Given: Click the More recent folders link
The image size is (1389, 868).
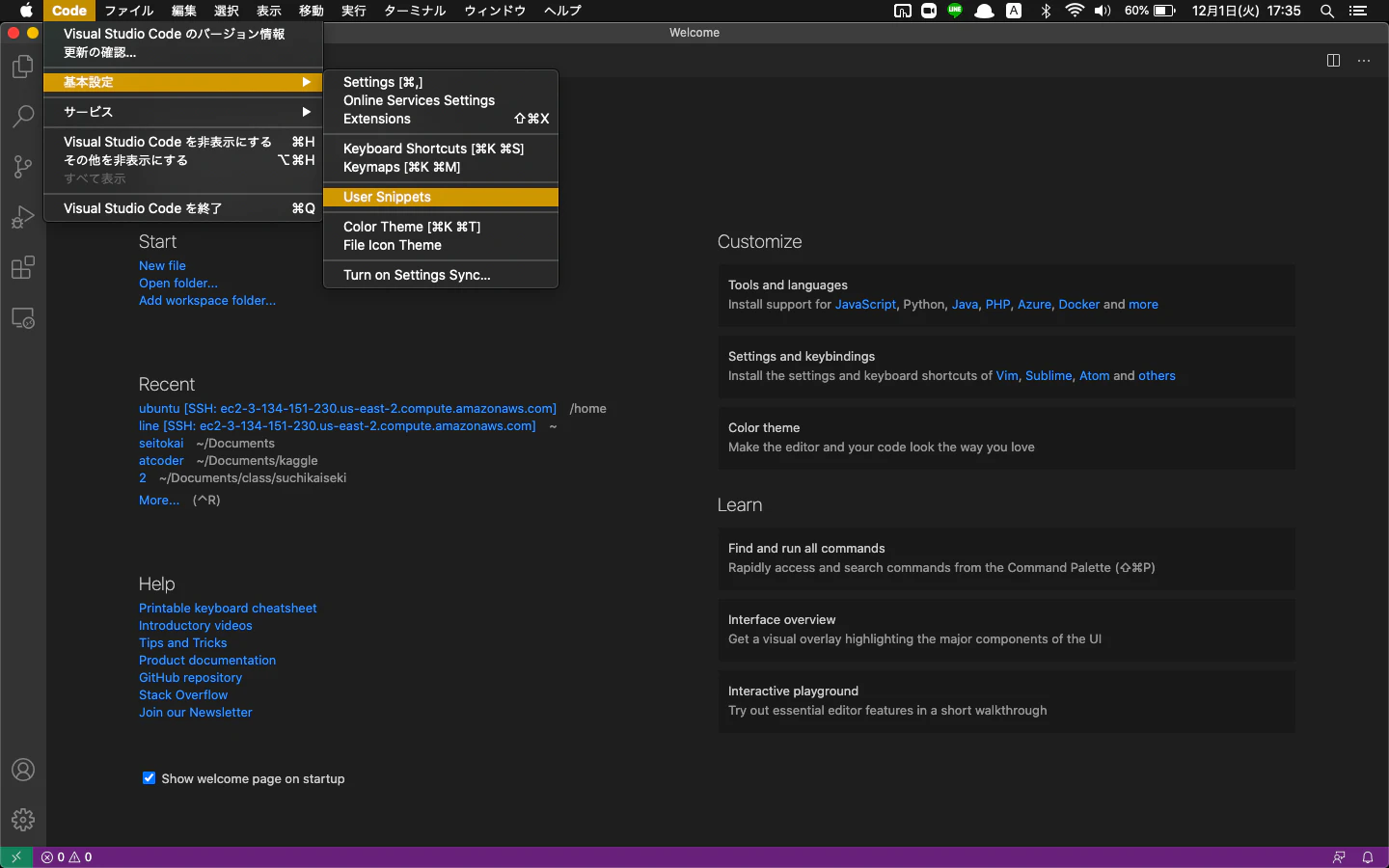Looking at the screenshot, I should (159, 500).
